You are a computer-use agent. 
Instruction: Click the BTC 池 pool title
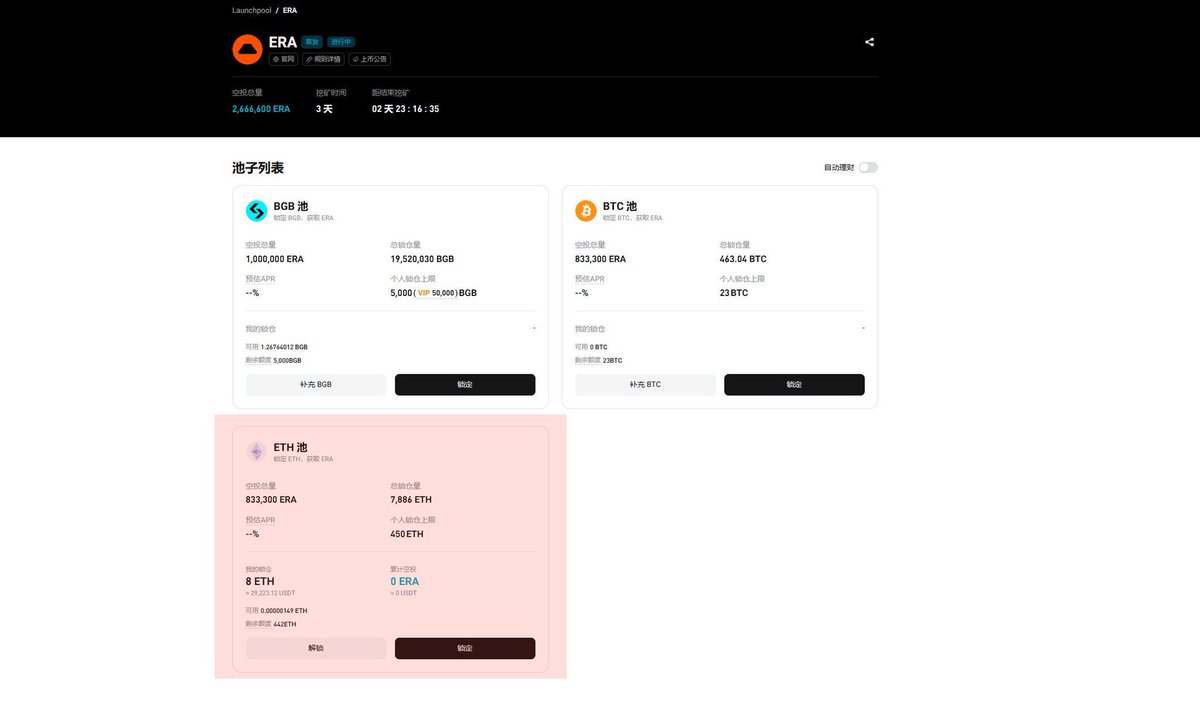pyautogui.click(x=620, y=206)
